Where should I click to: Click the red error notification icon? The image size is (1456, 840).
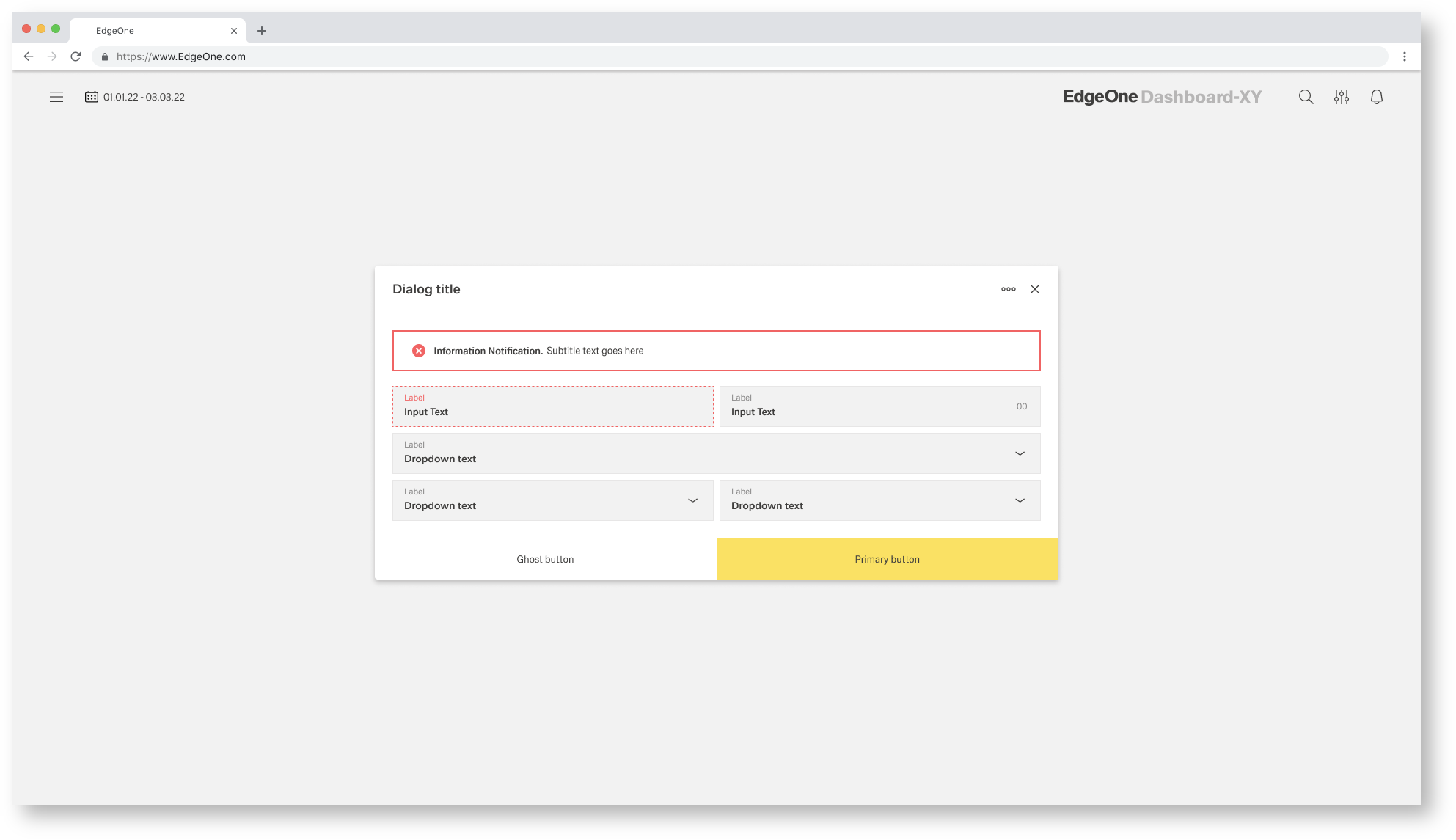point(419,351)
